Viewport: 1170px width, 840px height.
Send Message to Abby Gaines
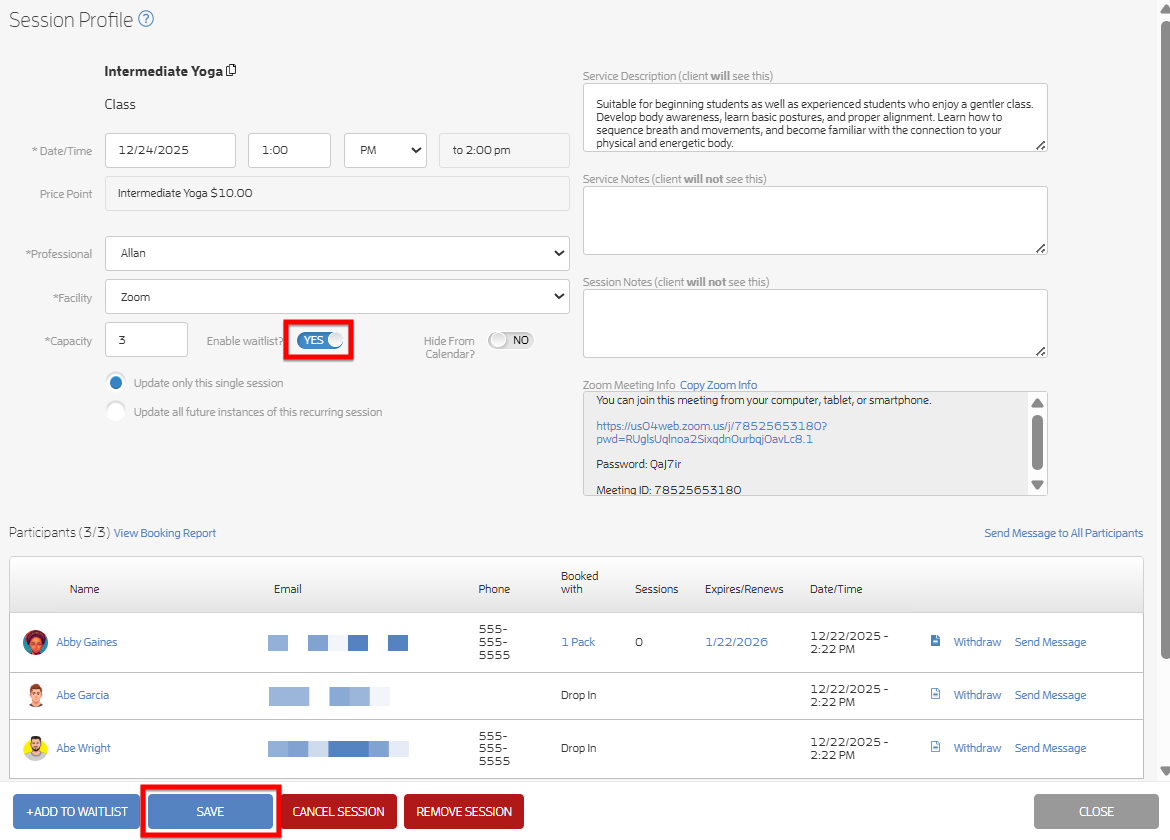click(x=1051, y=642)
